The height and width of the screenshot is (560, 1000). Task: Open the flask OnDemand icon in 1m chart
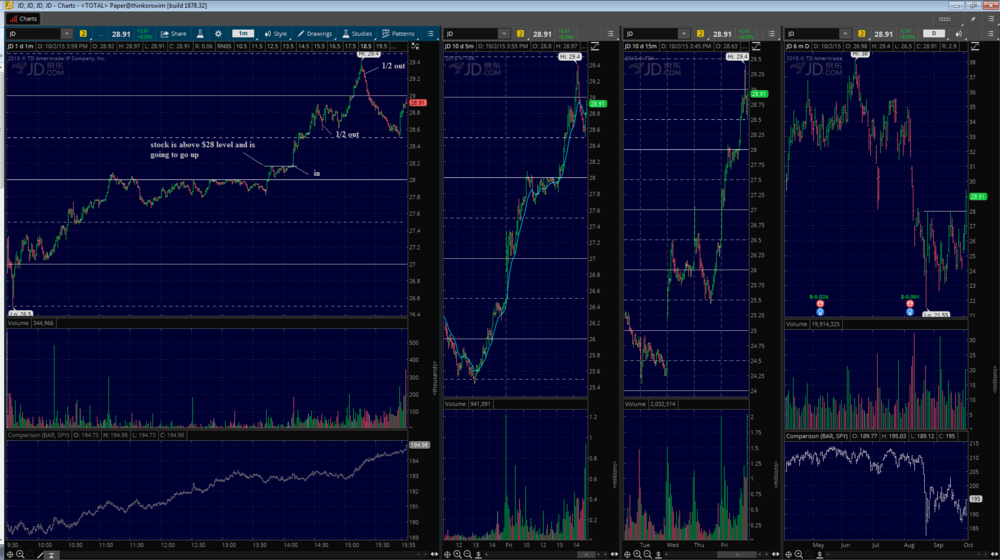[x=200, y=34]
